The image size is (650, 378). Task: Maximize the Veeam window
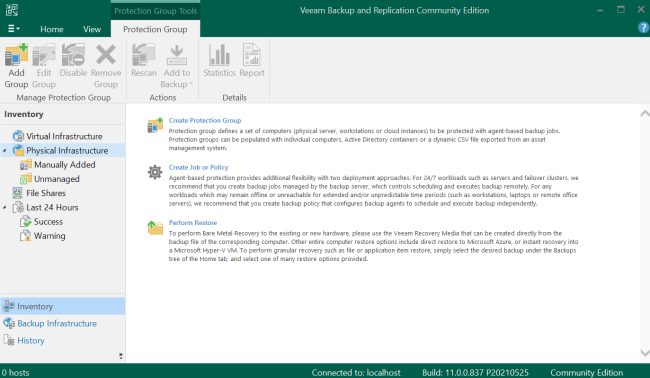621,10
